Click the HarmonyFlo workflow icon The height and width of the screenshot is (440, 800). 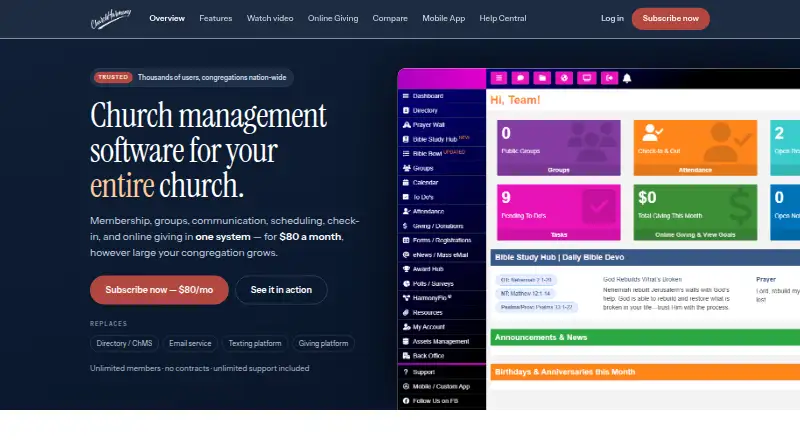tap(406, 298)
